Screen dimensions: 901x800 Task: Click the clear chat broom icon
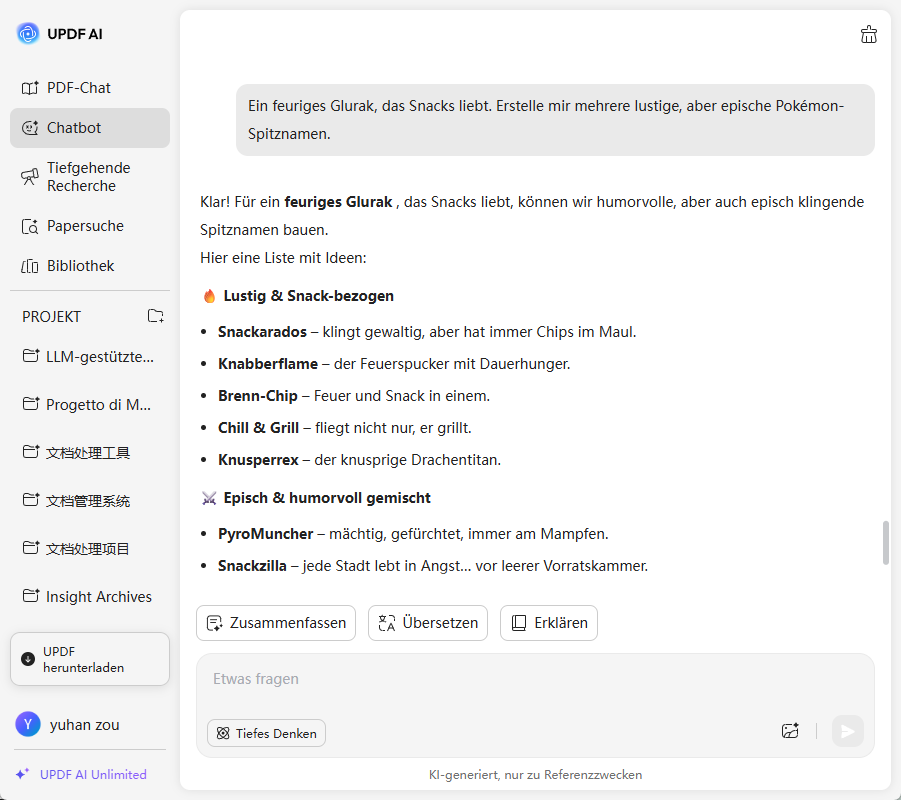(x=868, y=35)
